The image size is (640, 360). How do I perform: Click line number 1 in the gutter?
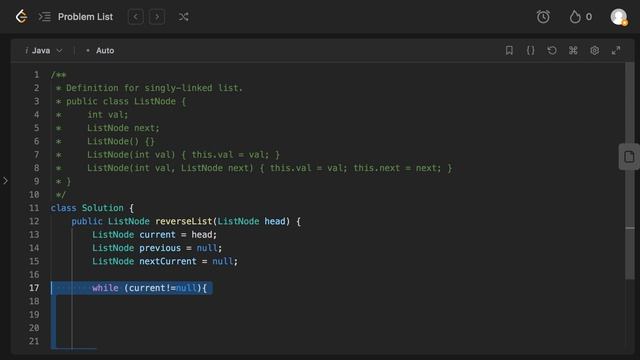[x=36, y=75]
